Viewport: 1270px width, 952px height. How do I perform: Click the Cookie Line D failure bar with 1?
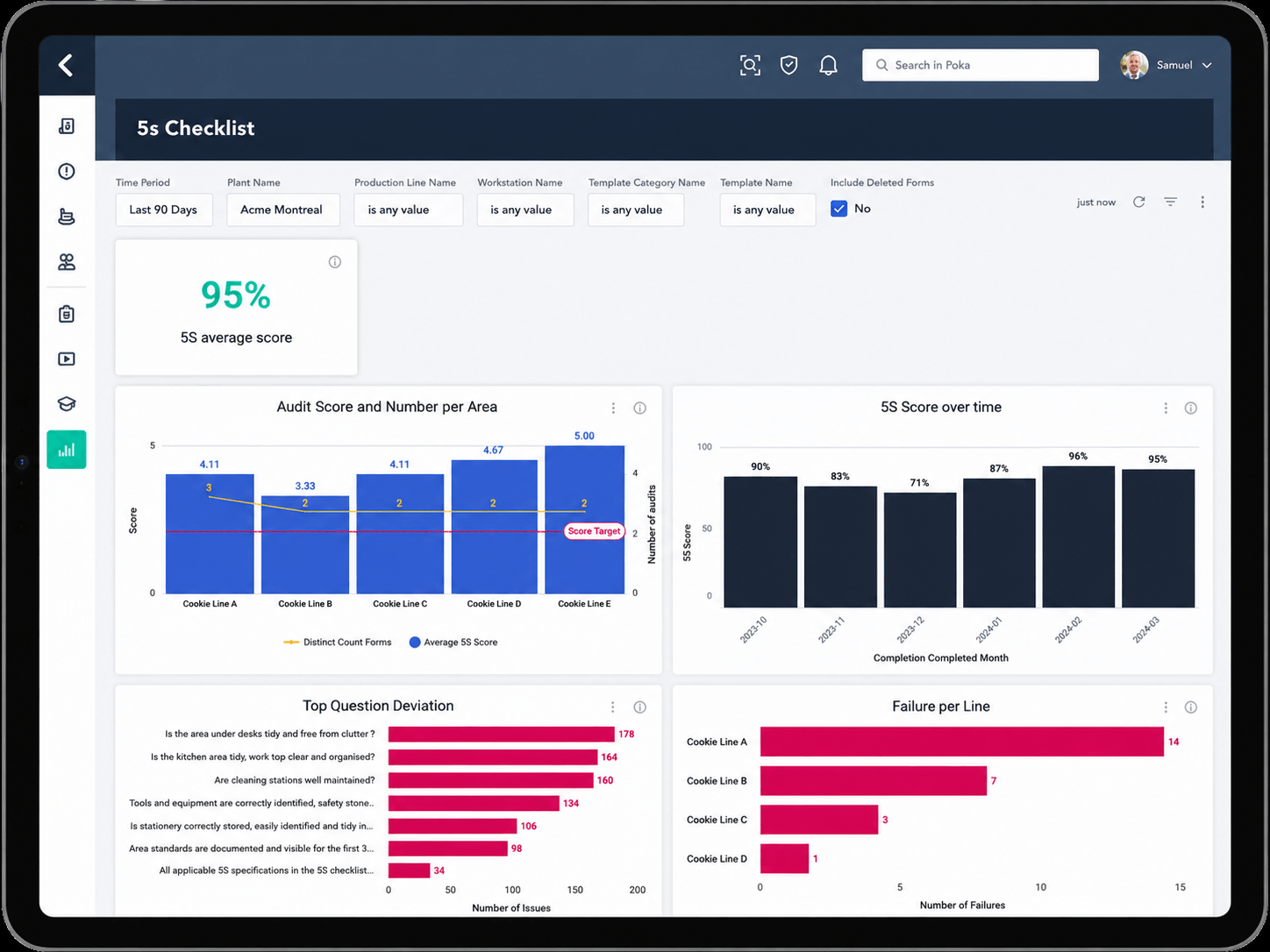point(784,859)
